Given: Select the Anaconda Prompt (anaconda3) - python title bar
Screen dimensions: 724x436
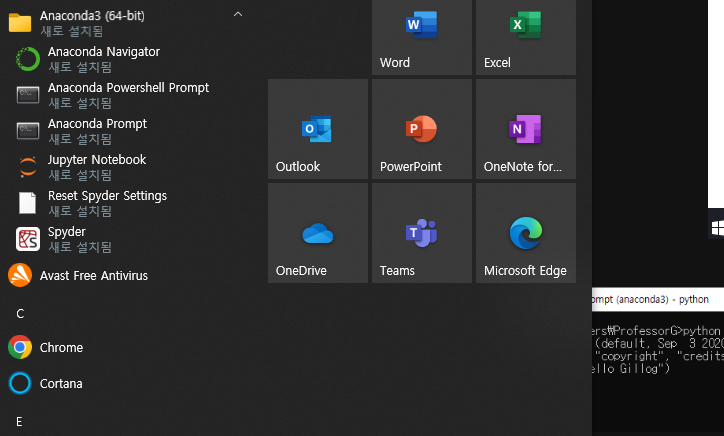Looking at the screenshot, I should coord(658,299).
